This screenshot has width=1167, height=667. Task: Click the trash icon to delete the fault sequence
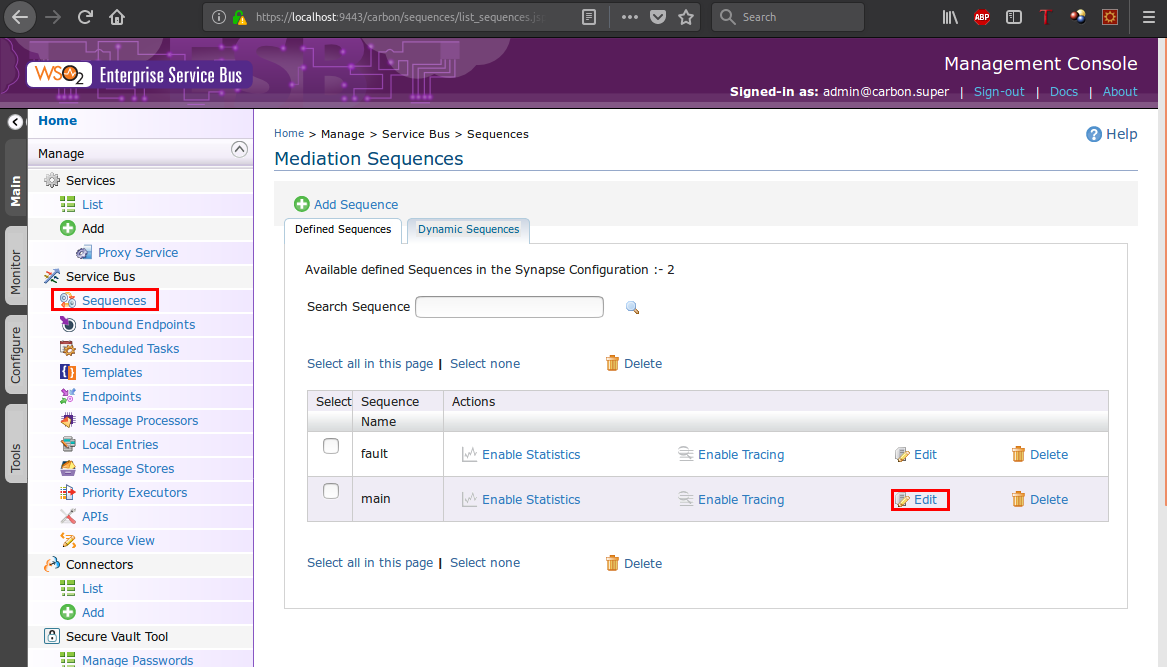click(1018, 454)
